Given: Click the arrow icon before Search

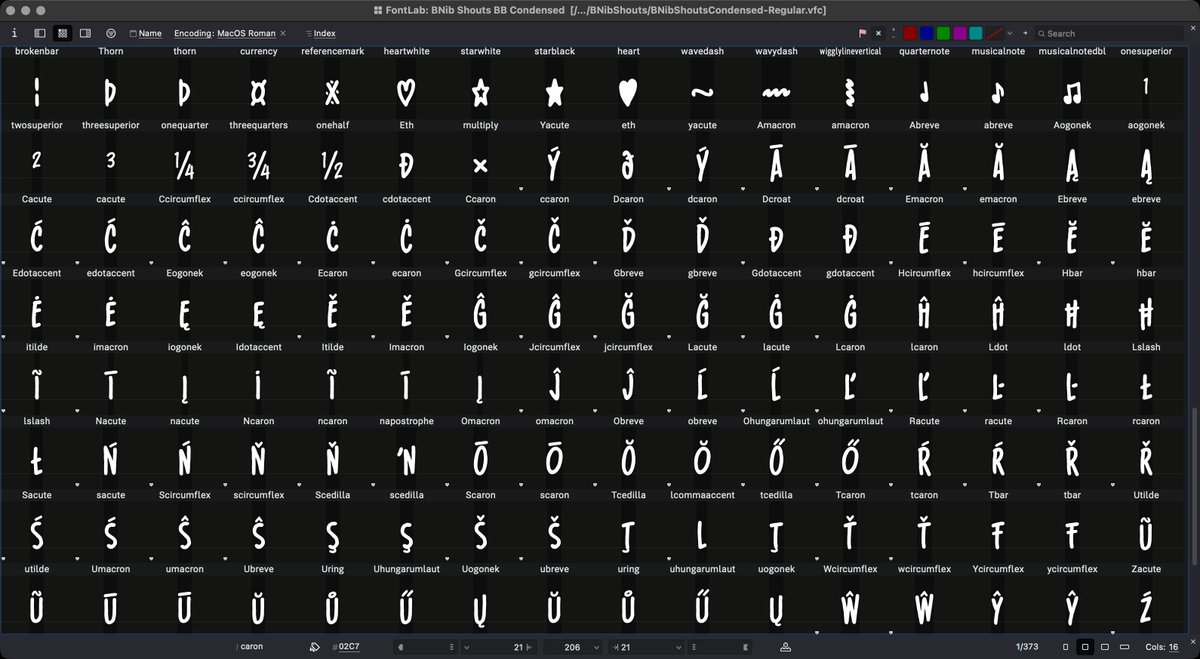Looking at the screenshot, I should click(1025, 33).
